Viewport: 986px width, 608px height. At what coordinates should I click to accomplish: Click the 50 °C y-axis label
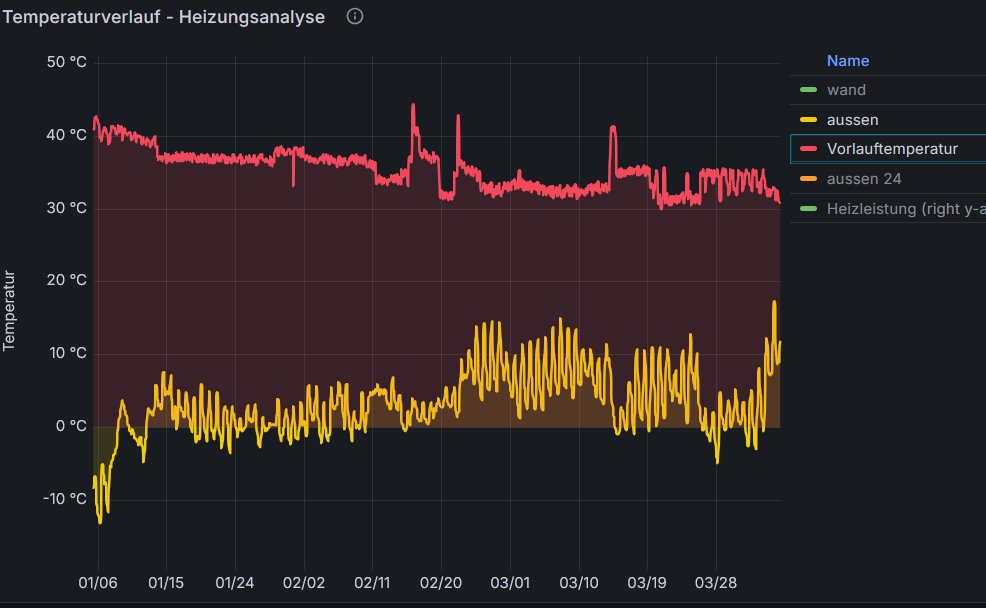(66, 62)
